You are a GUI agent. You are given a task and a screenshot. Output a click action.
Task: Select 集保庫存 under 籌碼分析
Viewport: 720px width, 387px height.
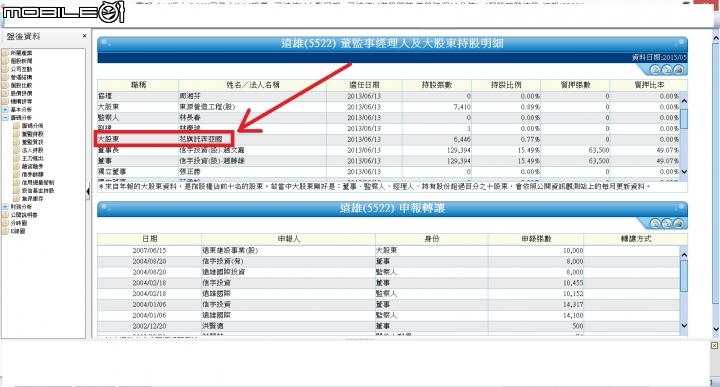pos(32,199)
